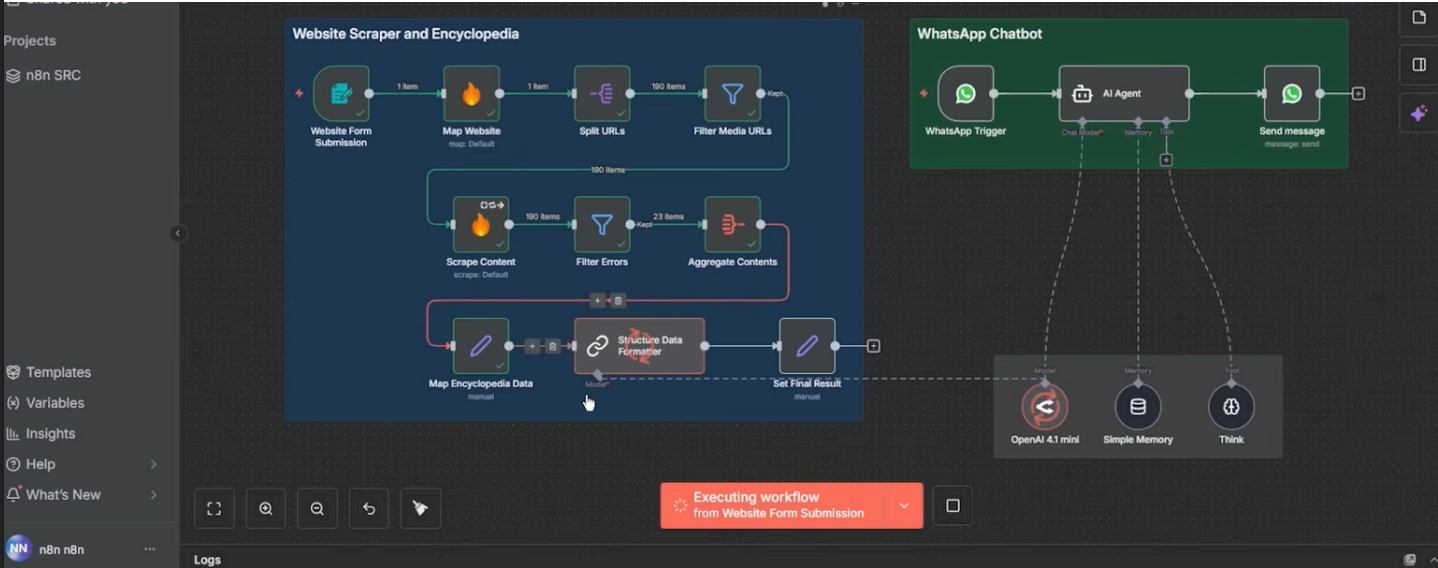Select the WhatsApp Chatbot sticky title
Image resolution: width=1438 pixels, height=568 pixels.
(979, 34)
